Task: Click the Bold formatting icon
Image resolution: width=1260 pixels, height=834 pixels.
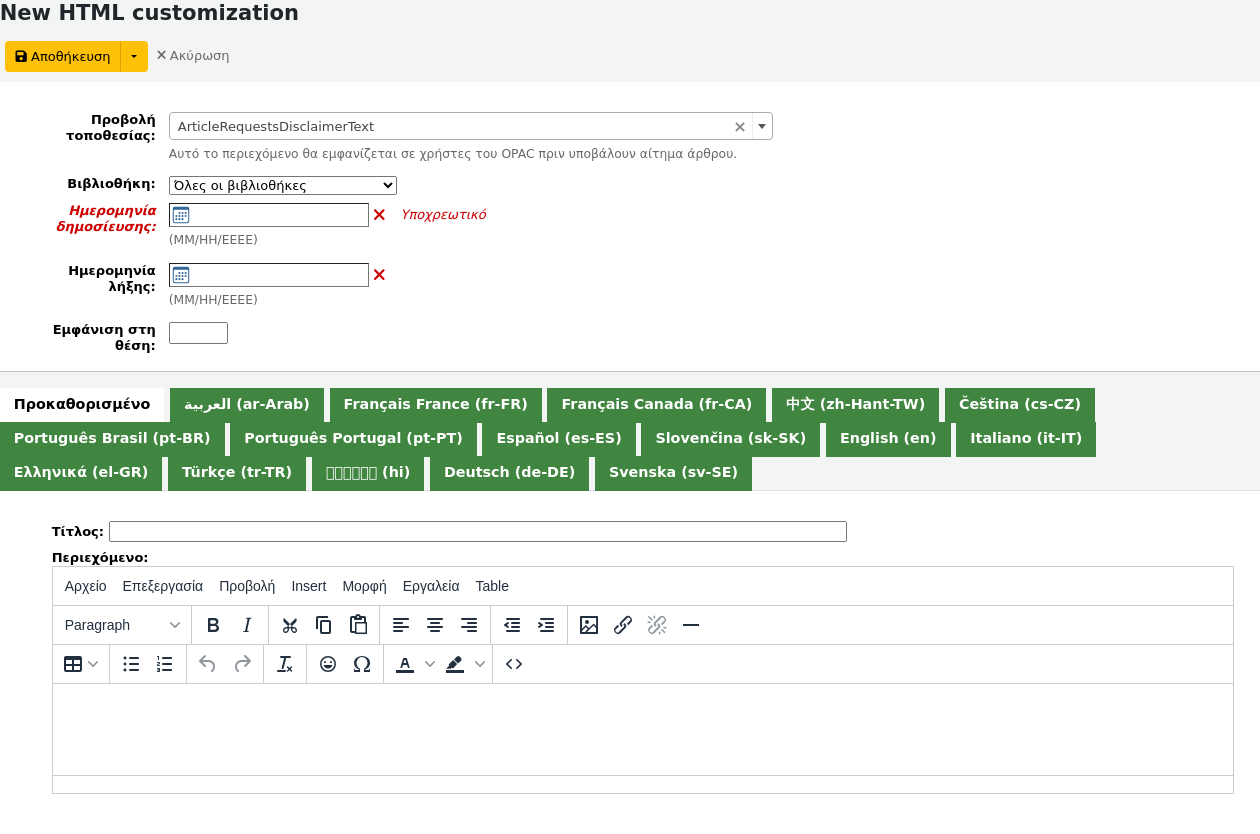Action: click(213, 625)
